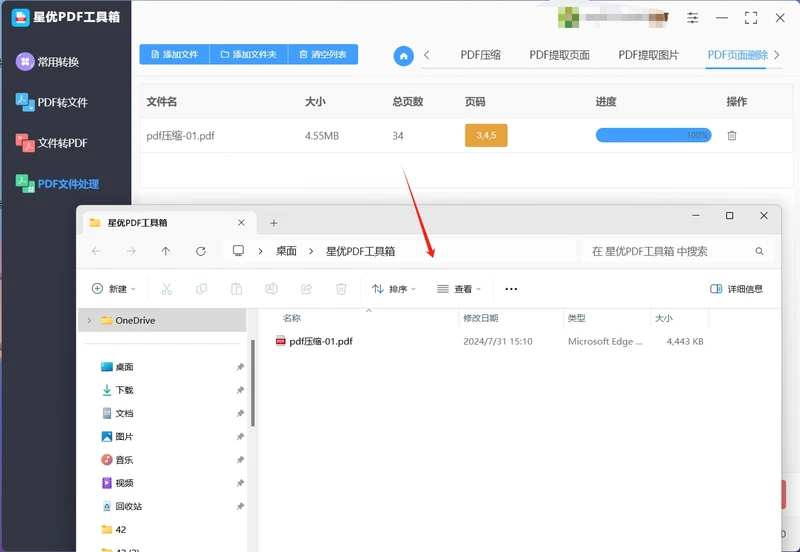Click 星优PDF工具箱 in the address breadcrumb

click(x=360, y=251)
